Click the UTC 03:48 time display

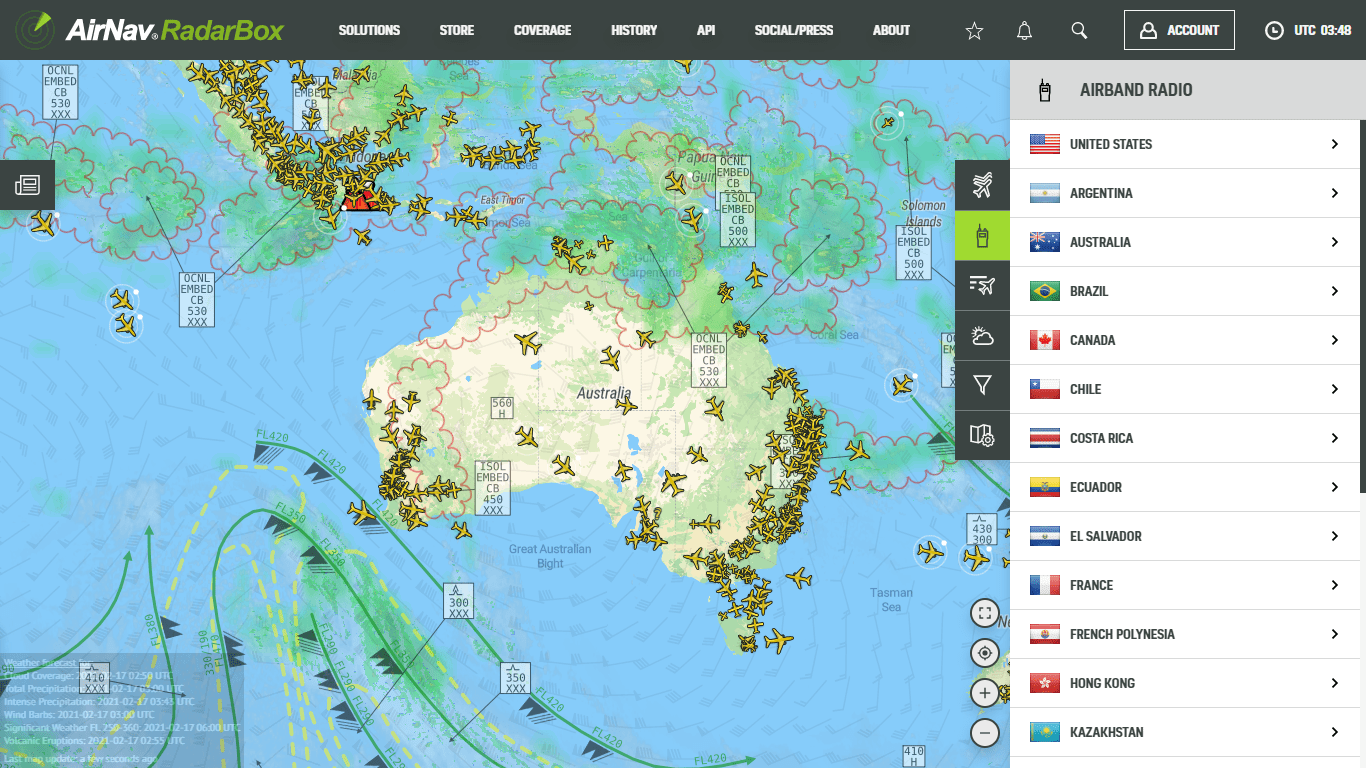coord(1323,30)
